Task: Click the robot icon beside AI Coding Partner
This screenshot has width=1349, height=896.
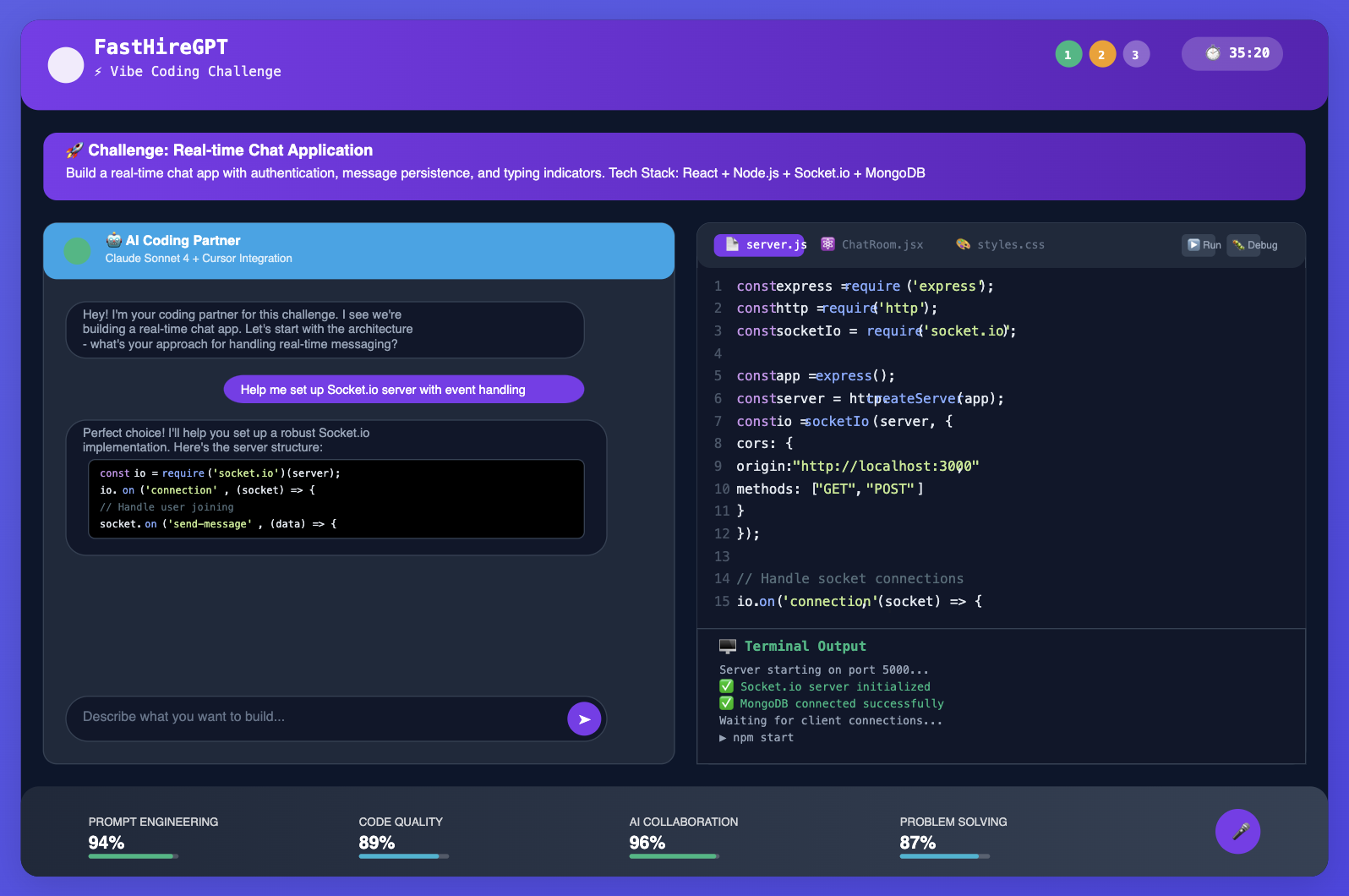Action: click(x=114, y=240)
